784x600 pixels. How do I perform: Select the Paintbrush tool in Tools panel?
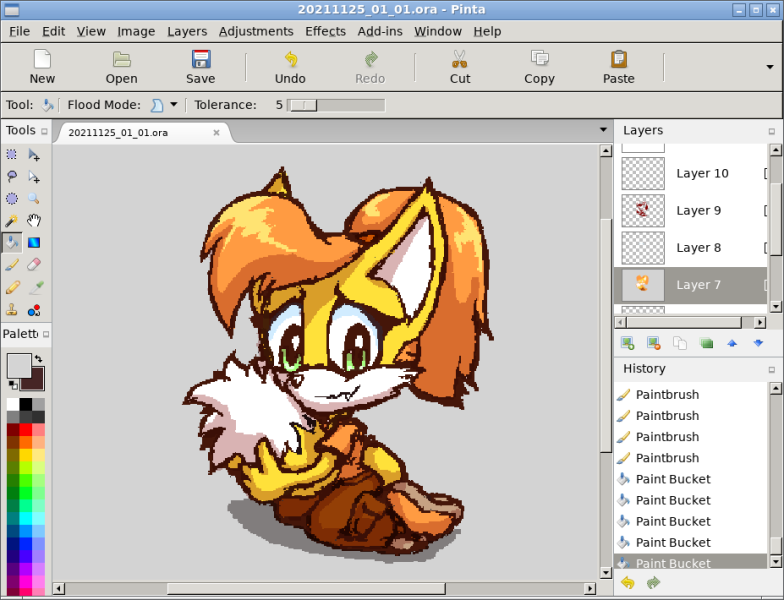coord(12,264)
